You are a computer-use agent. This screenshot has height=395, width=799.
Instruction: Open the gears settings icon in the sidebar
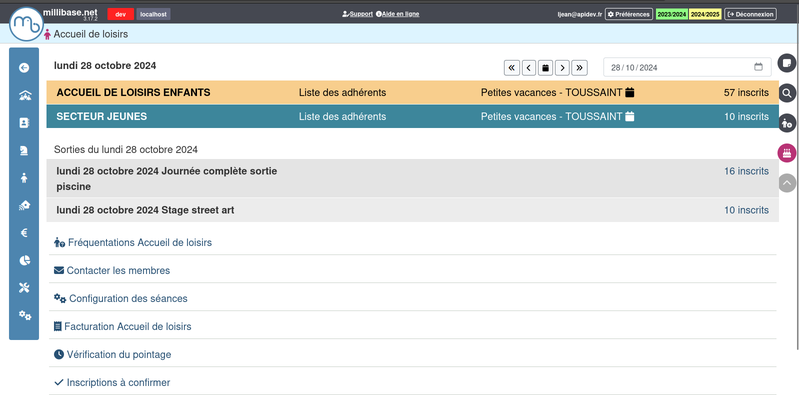[x=24, y=315]
